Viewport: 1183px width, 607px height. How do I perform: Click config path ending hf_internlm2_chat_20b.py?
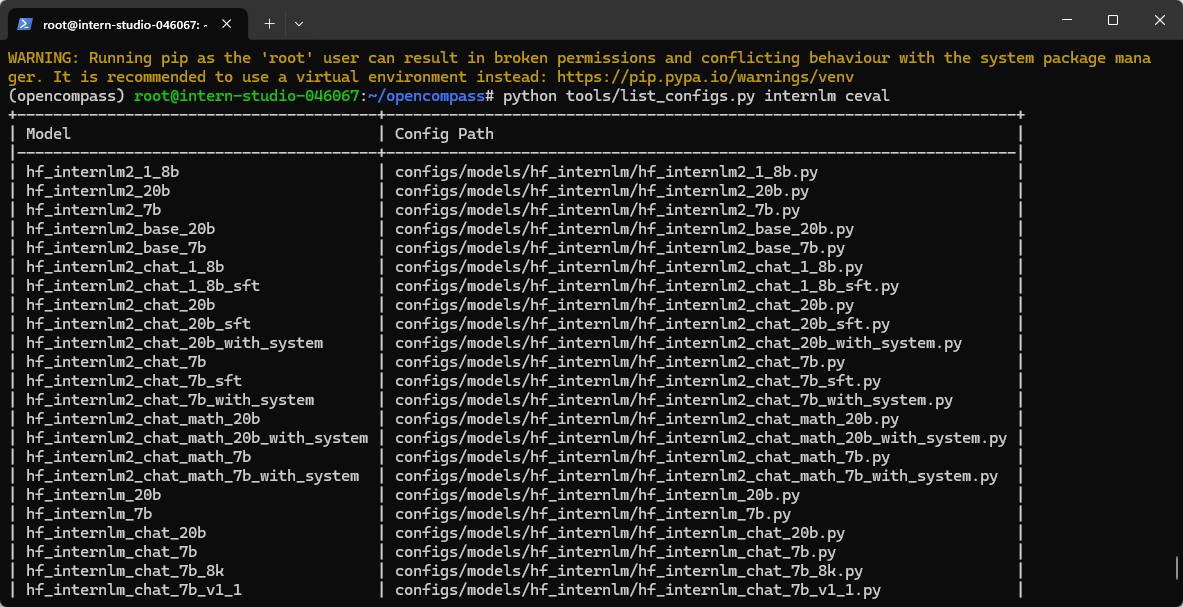(625, 305)
